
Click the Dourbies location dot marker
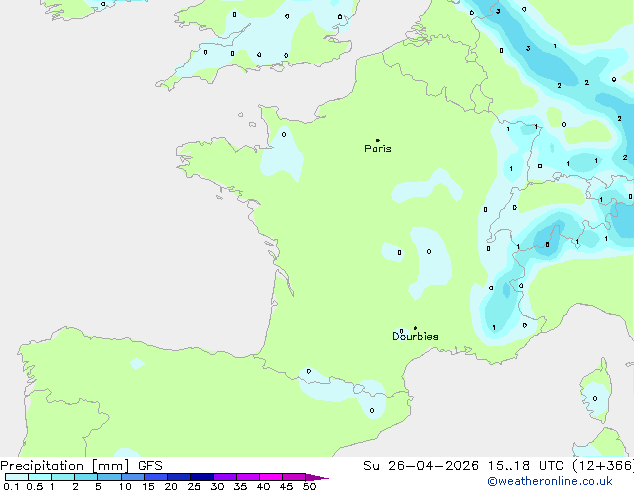(x=415, y=328)
